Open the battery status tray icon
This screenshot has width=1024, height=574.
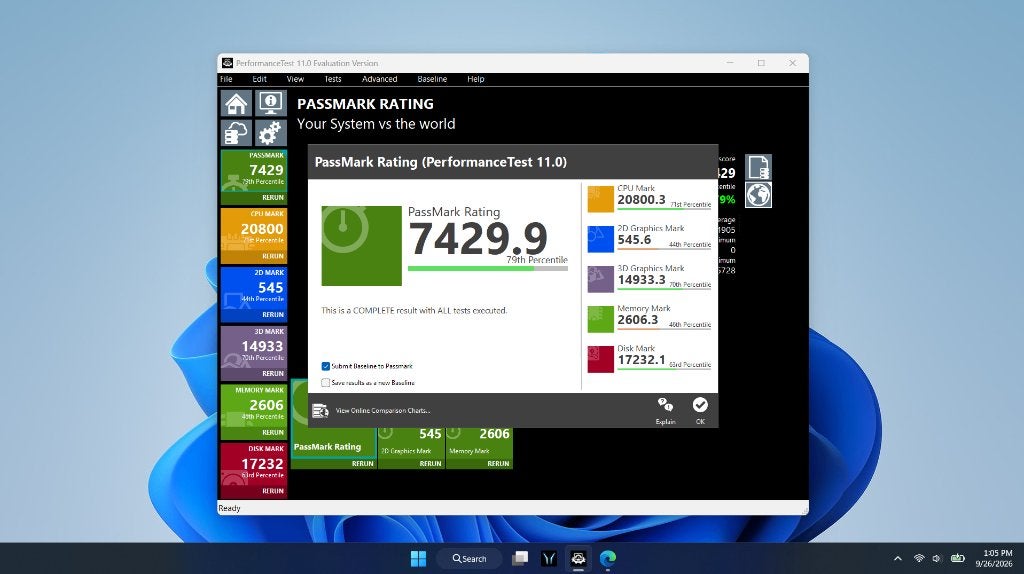coord(957,558)
